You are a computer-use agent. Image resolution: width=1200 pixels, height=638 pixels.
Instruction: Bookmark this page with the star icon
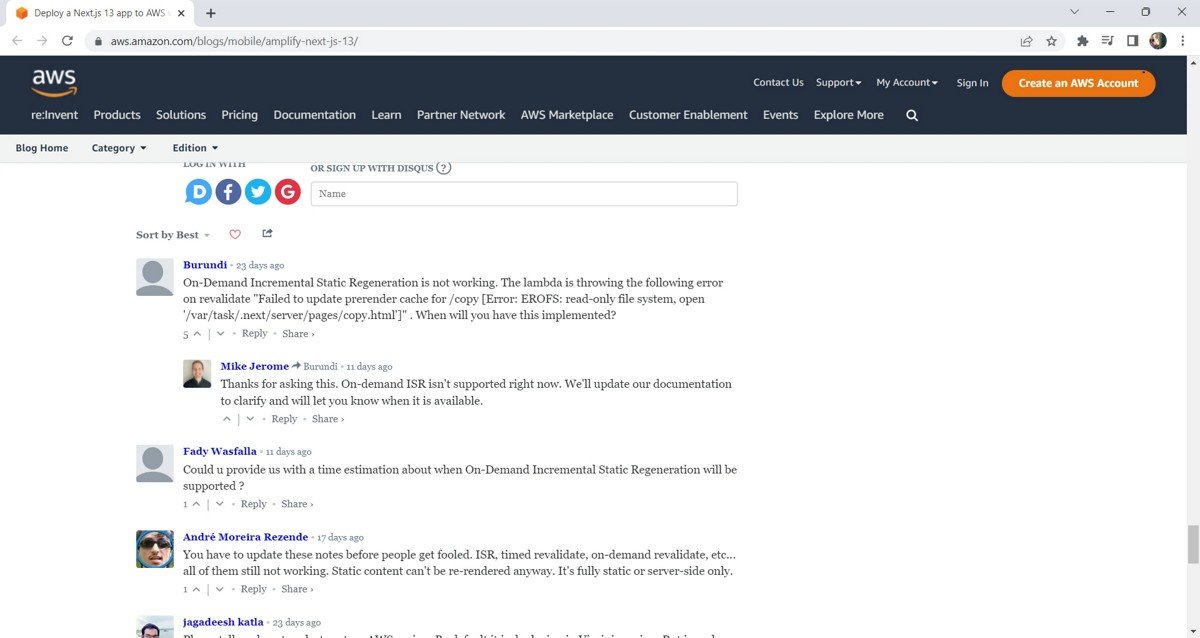pyautogui.click(x=1052, y=41)
